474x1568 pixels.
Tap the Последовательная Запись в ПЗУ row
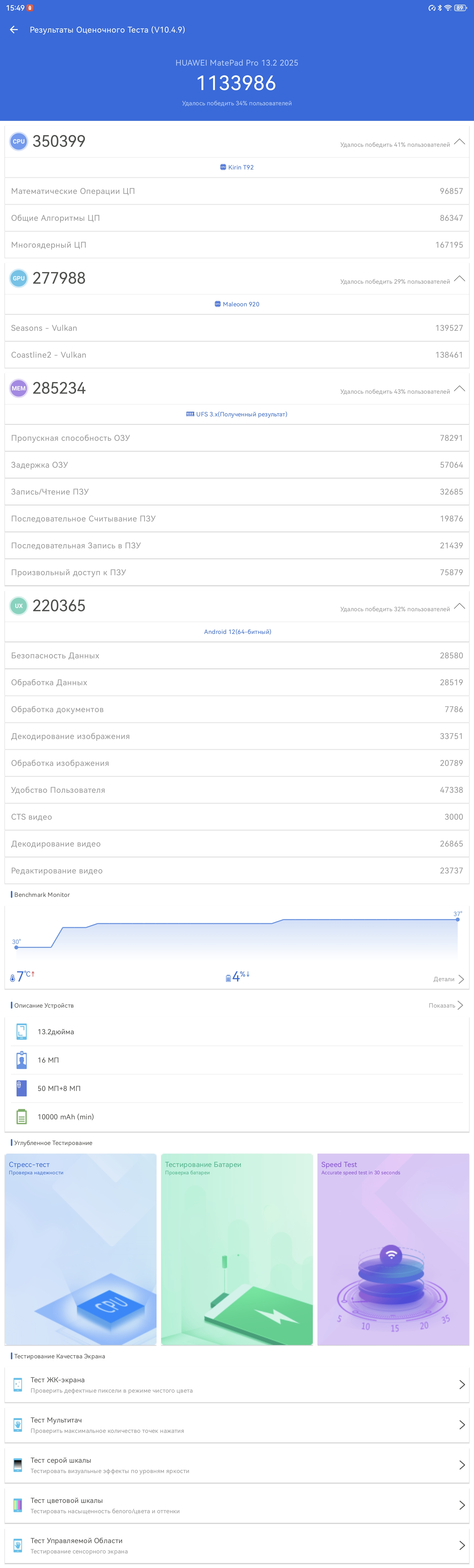click(x=237, y=545)
